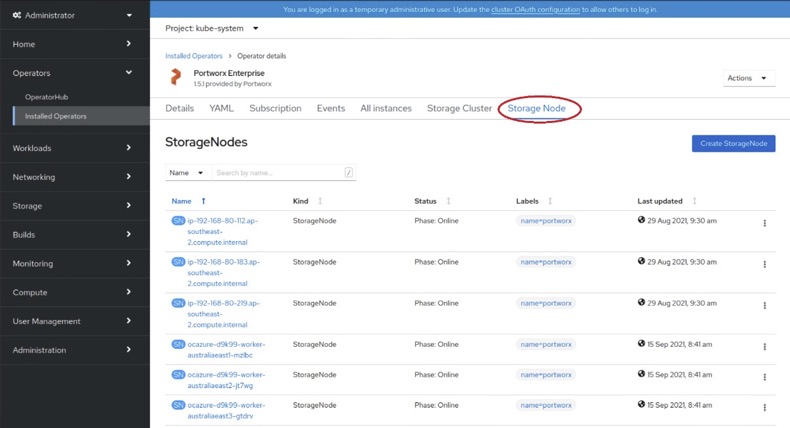The height and width of the screenshot is (428, 790).
Task: Click sort icon on Kind column
Action: click(320, 201)
